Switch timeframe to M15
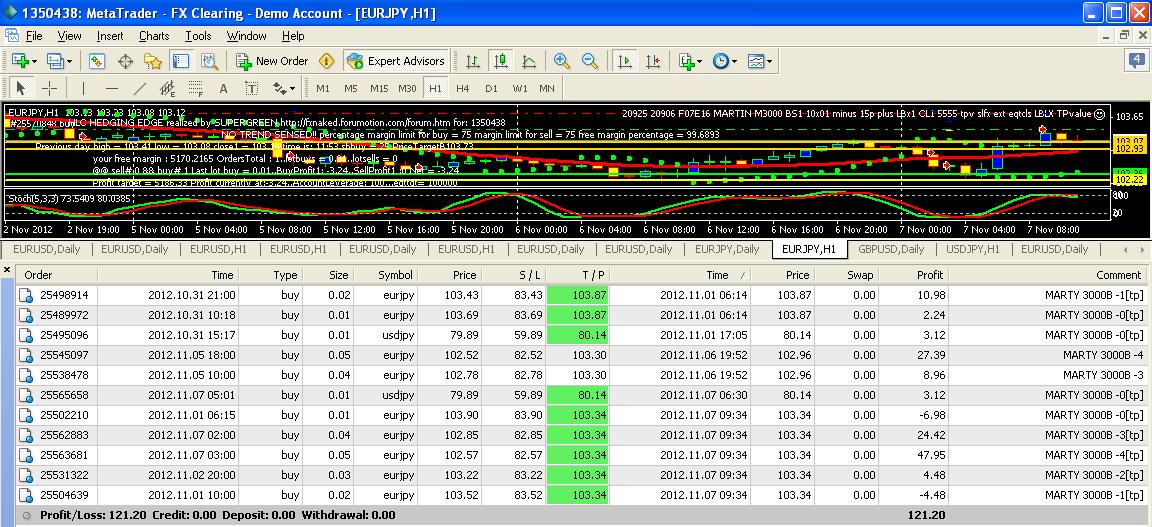This screenshot has height=527, width=1152. pyautogui.click(x=379, y=88)
